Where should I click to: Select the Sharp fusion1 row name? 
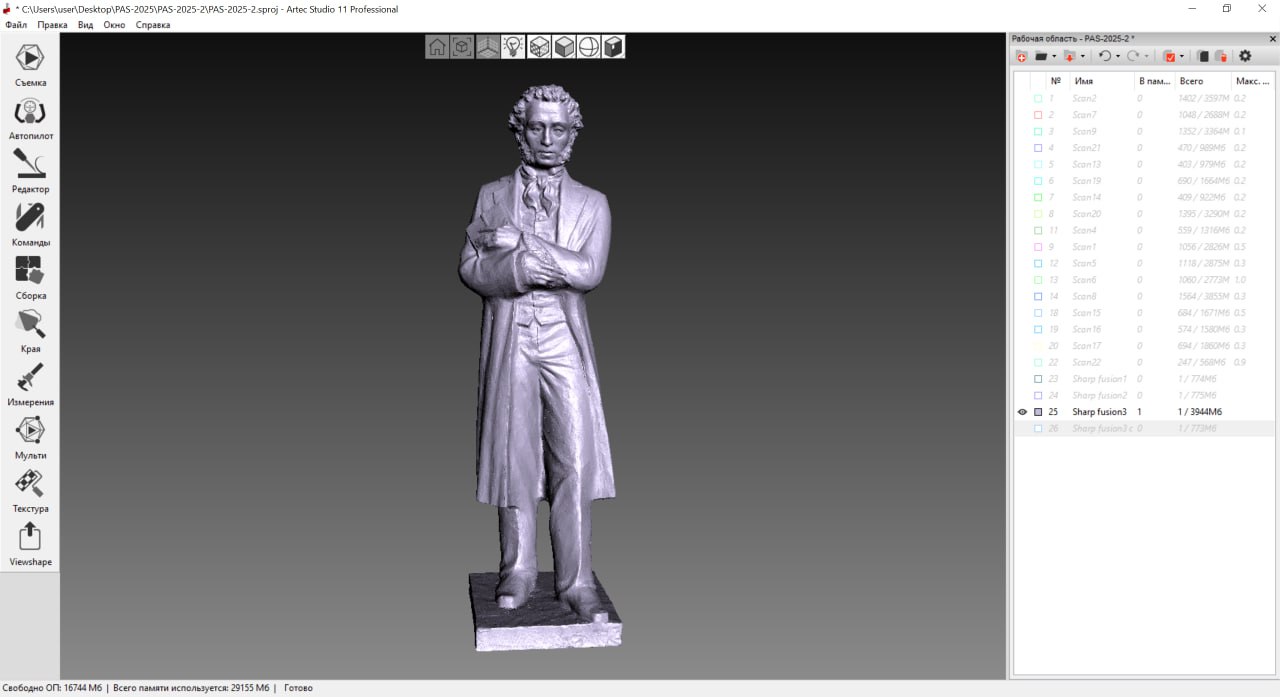(x=1100, y=379)
